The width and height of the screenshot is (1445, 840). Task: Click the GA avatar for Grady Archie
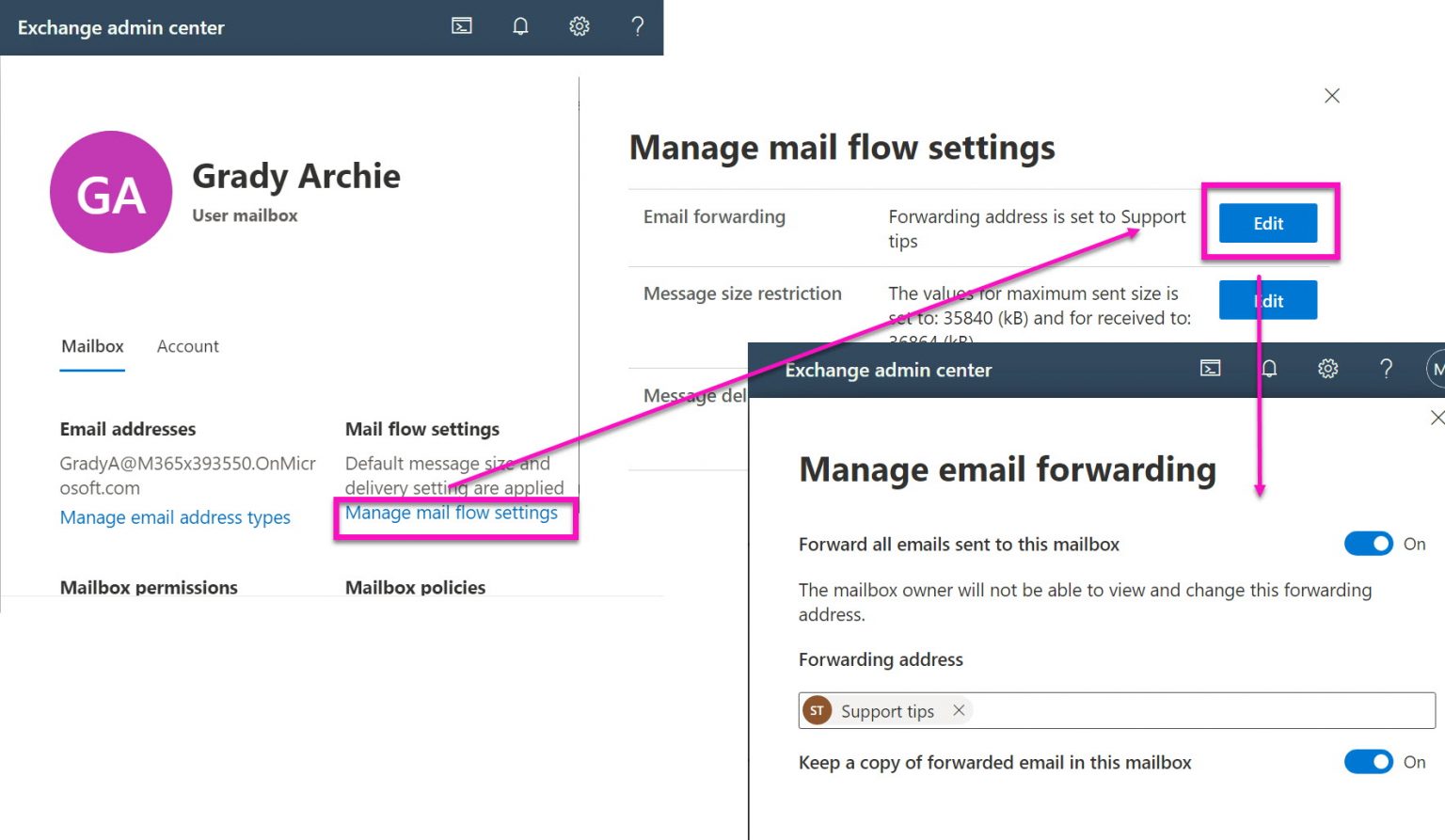110,192
